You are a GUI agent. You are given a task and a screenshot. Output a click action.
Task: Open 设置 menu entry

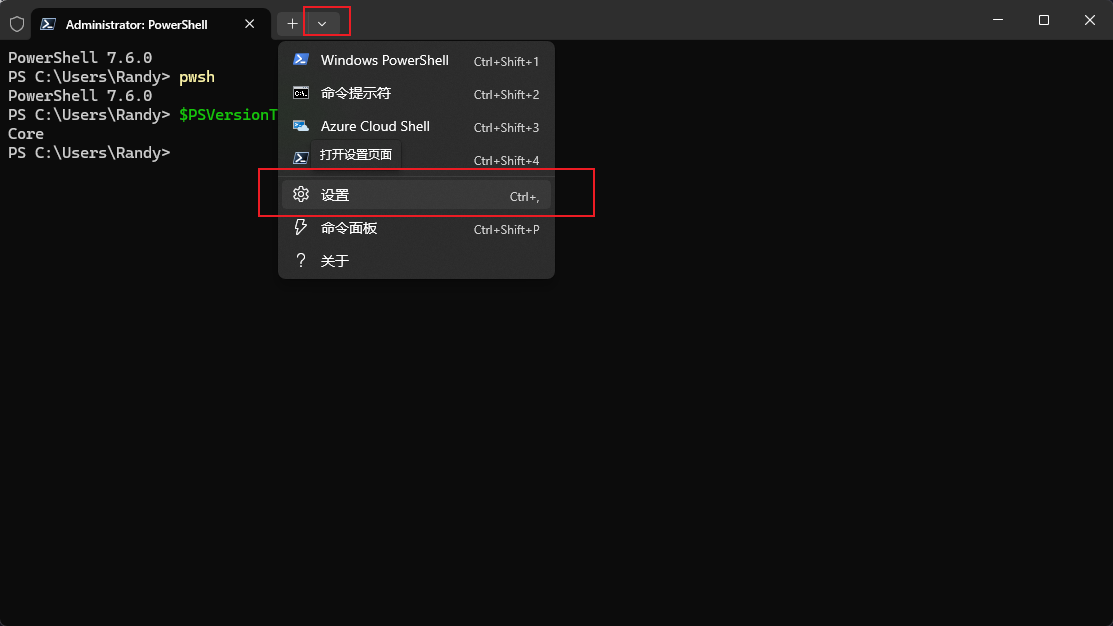pyautogui.click(x=416, y=195)
